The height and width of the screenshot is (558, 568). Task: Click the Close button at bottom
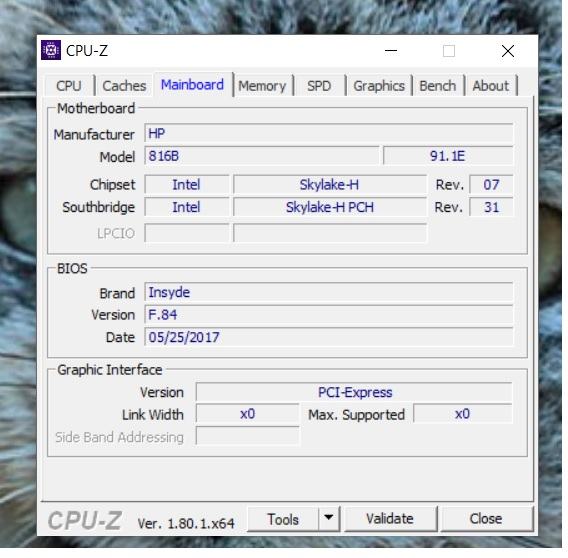tap(486, 519)
